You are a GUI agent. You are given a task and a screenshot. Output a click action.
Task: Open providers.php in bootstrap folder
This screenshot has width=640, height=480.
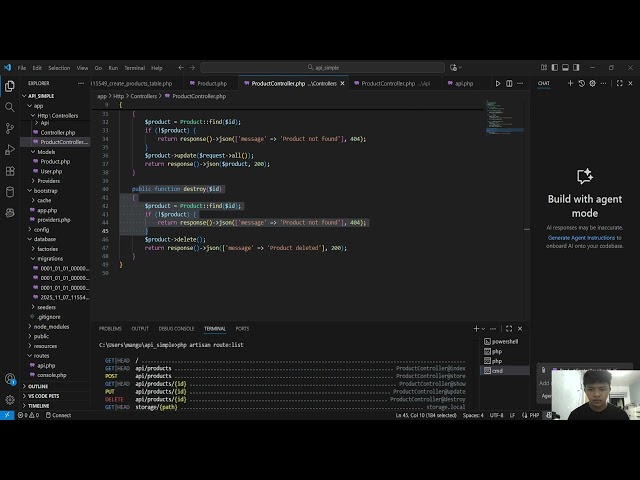point(55,220)
